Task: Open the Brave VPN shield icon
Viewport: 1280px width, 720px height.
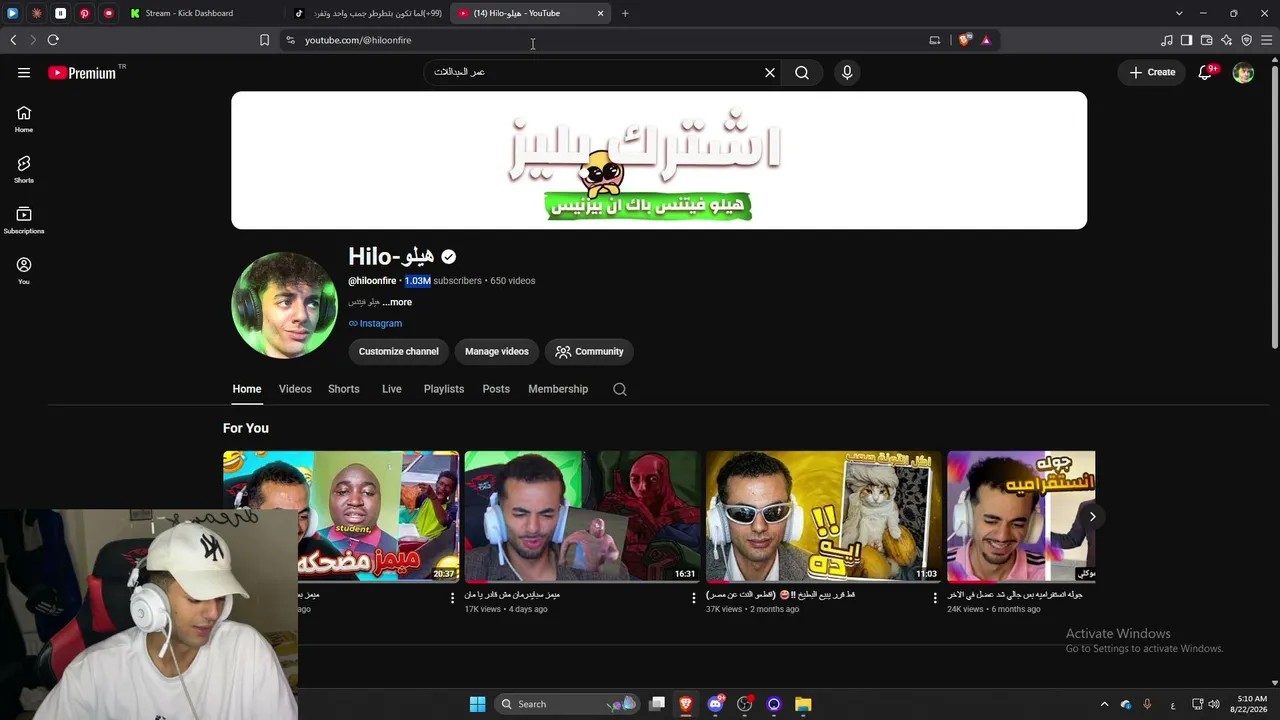Action: pyautogui.click(x=1246, y=40)
